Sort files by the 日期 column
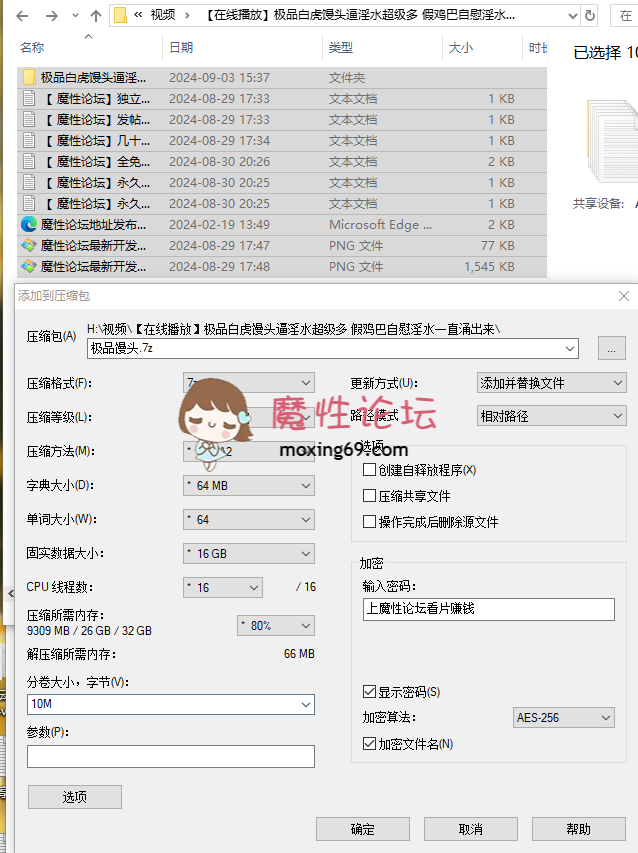 181,48
